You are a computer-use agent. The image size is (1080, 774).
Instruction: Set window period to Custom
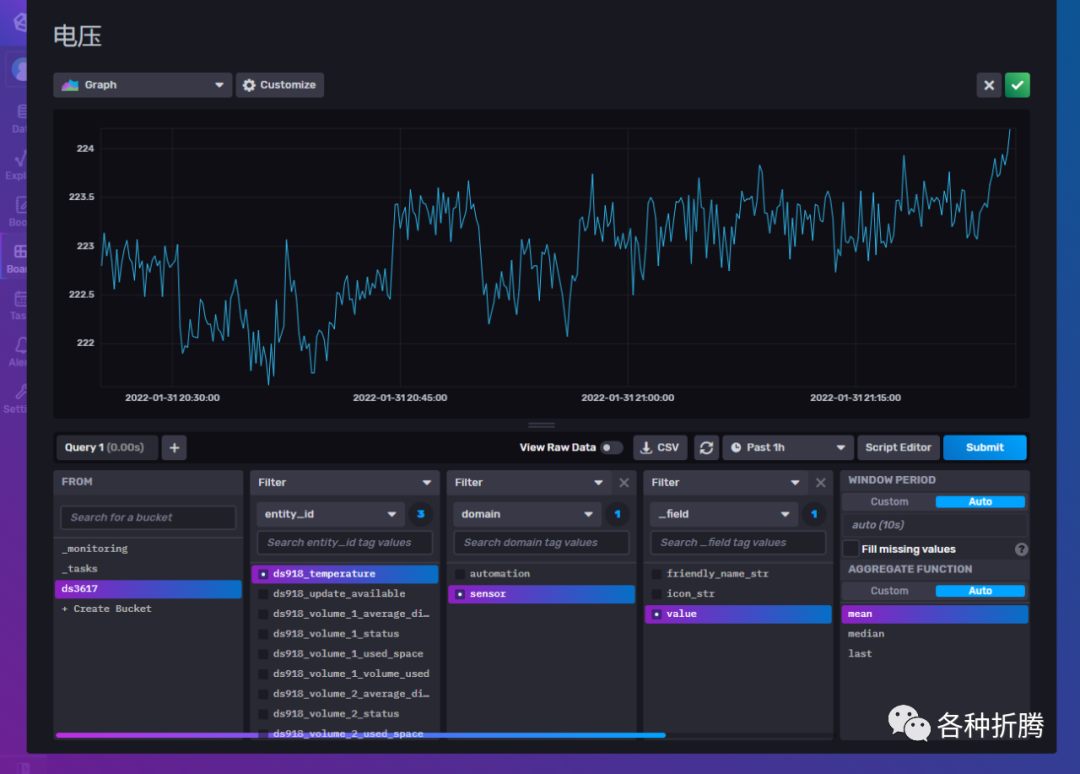pyautogui.click(x=889, y=502)
